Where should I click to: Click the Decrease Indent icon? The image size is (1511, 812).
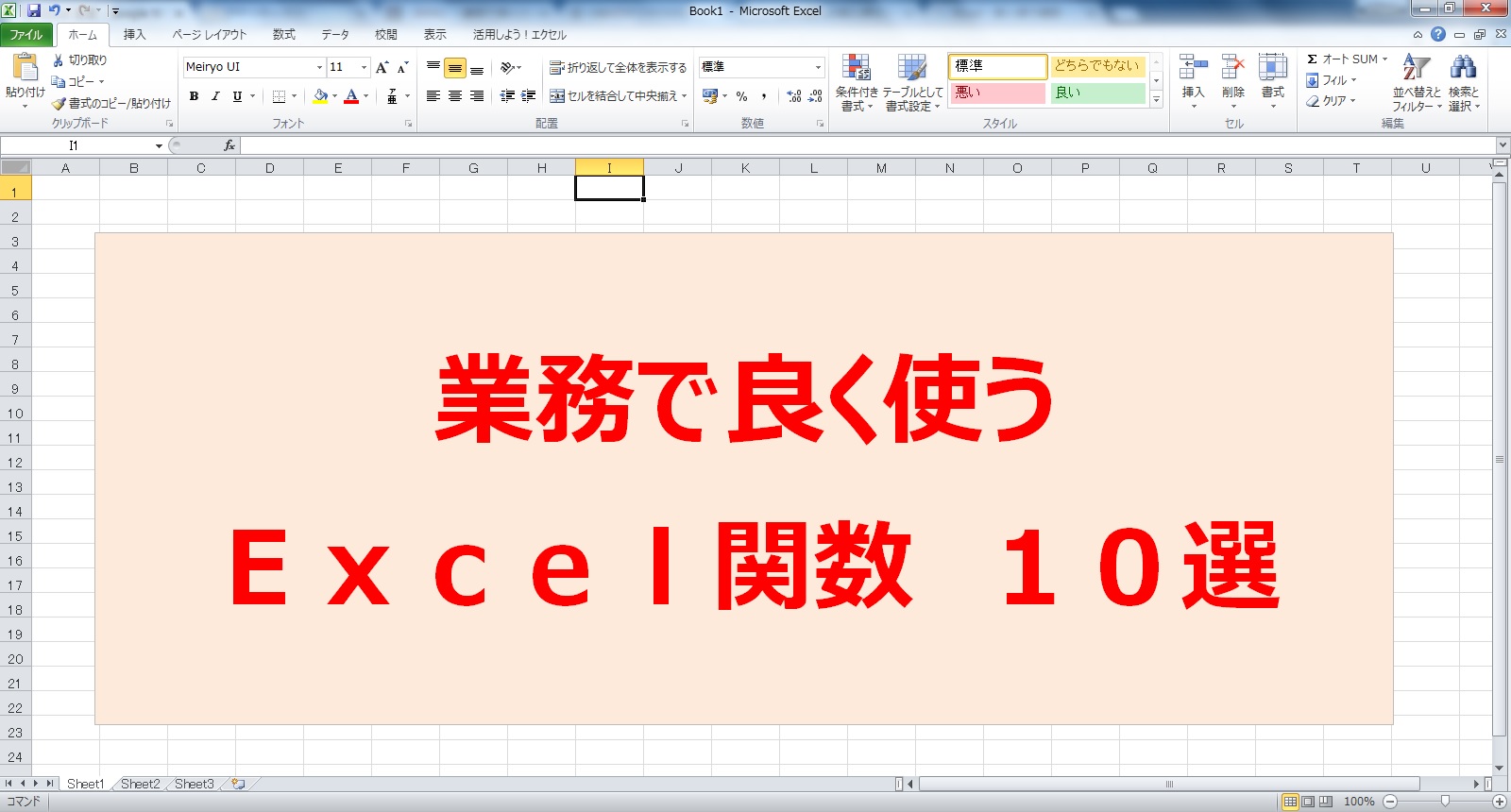point(508,96)
